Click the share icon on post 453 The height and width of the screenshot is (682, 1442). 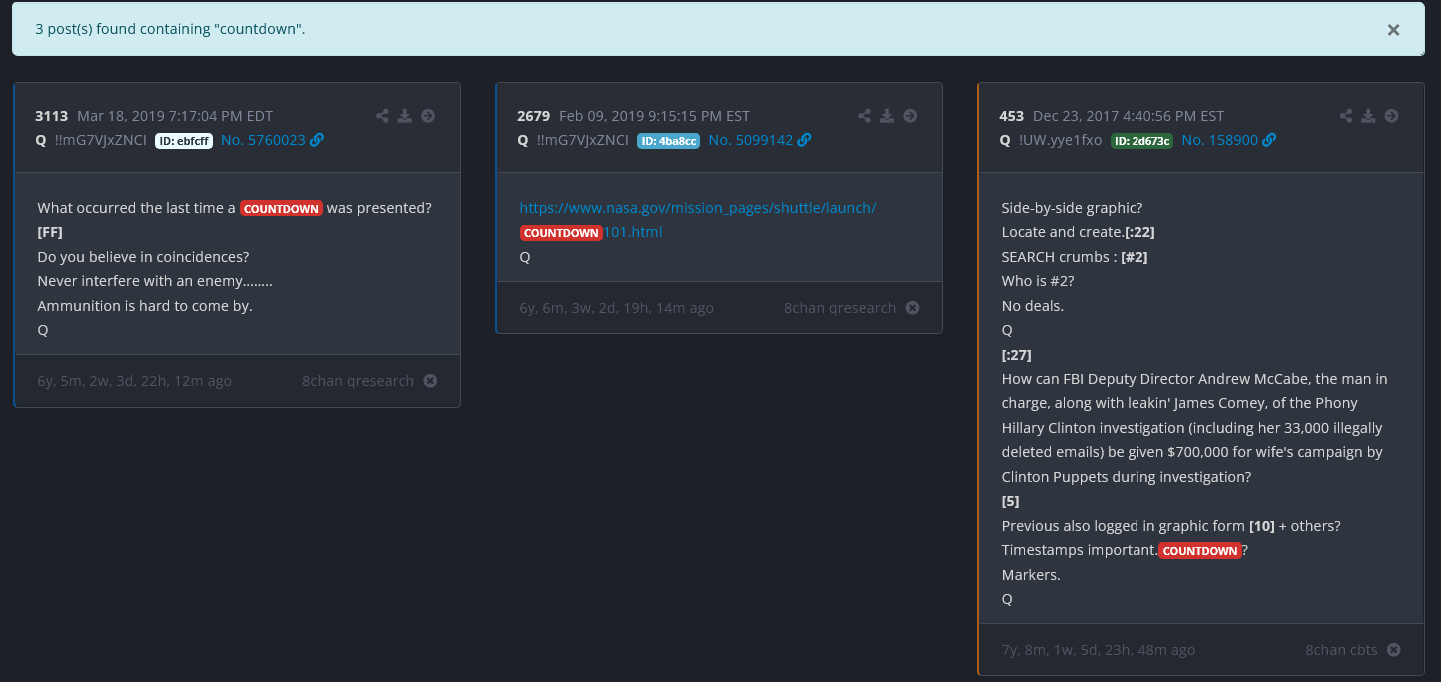[1346, 116]
